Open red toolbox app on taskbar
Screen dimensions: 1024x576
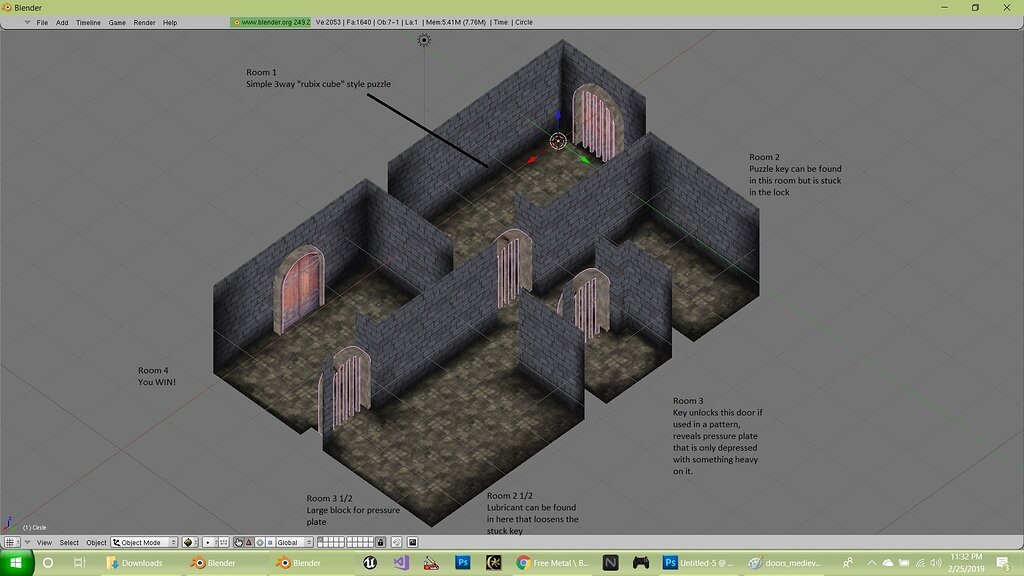tap(432, 562)
